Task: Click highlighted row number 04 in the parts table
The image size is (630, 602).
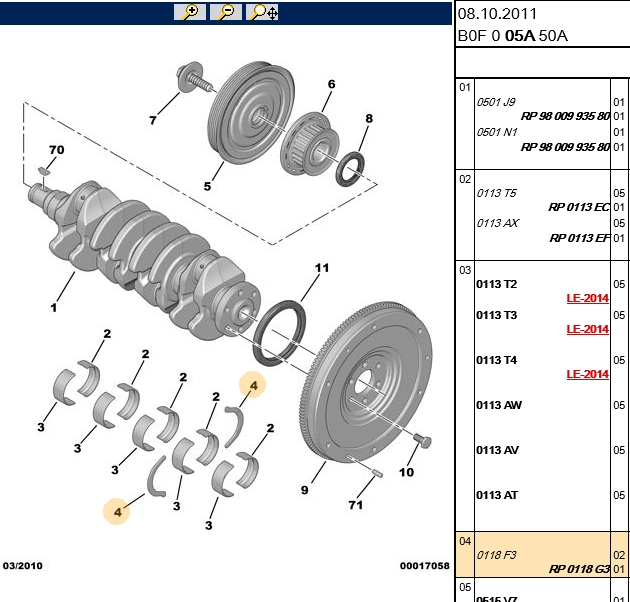Action: (x=465, y=541)
